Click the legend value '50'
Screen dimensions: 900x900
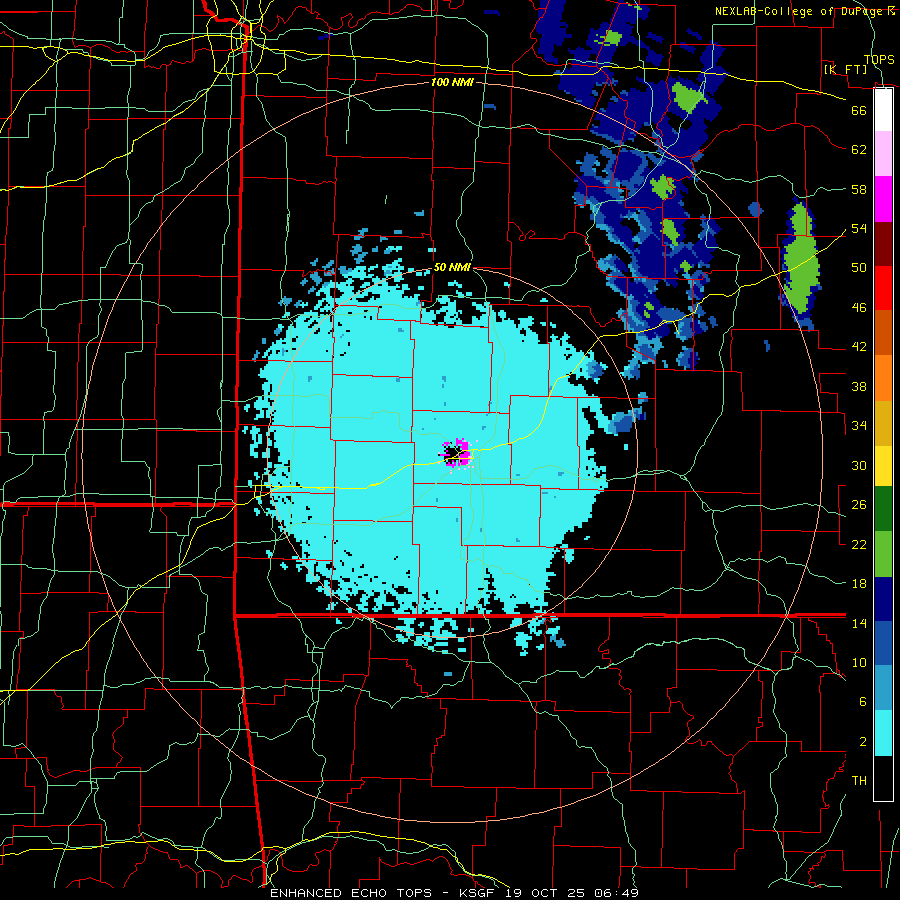[859, 268]
